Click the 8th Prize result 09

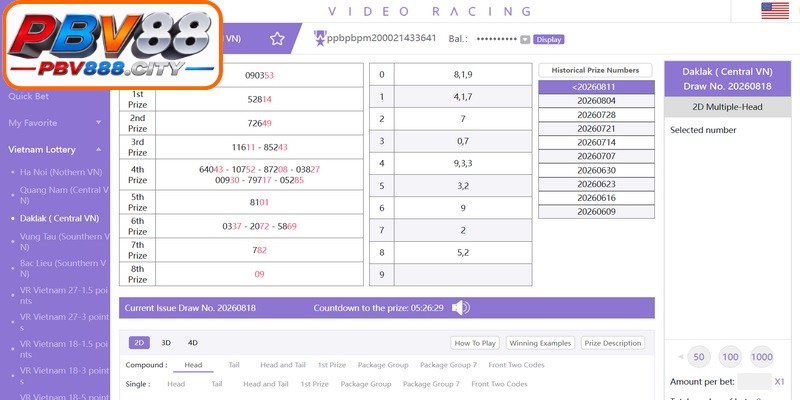tap(259, 274)
